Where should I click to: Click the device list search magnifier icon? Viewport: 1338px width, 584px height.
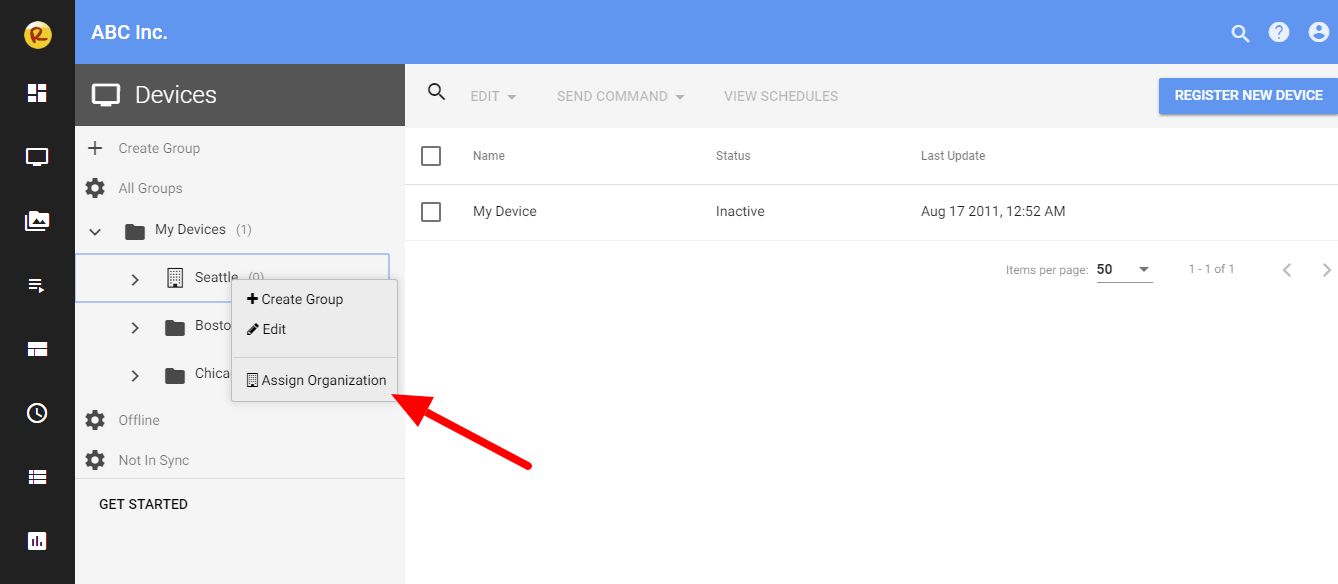coord(436,92)
